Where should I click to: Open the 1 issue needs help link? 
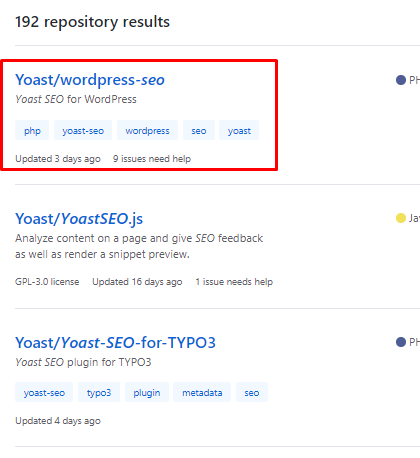click(234, 282)
